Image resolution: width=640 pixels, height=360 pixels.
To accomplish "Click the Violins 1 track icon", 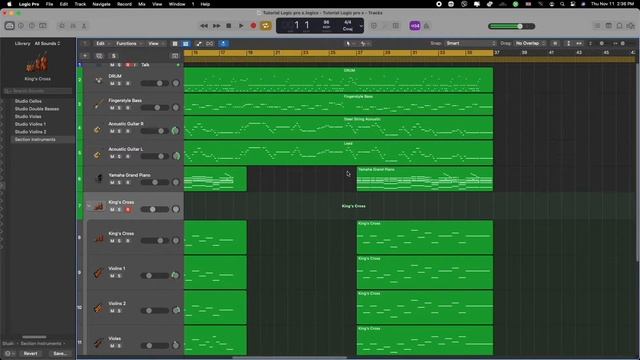I will click(98, 273).
